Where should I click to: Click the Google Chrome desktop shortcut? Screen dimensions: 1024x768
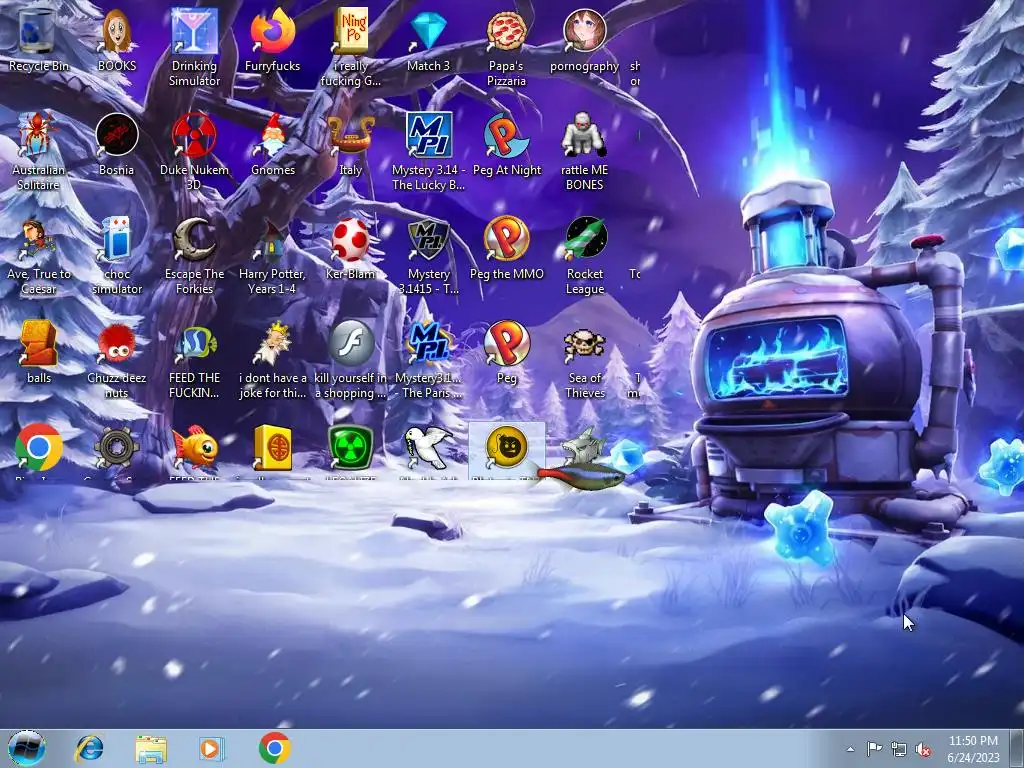[39, 447]
